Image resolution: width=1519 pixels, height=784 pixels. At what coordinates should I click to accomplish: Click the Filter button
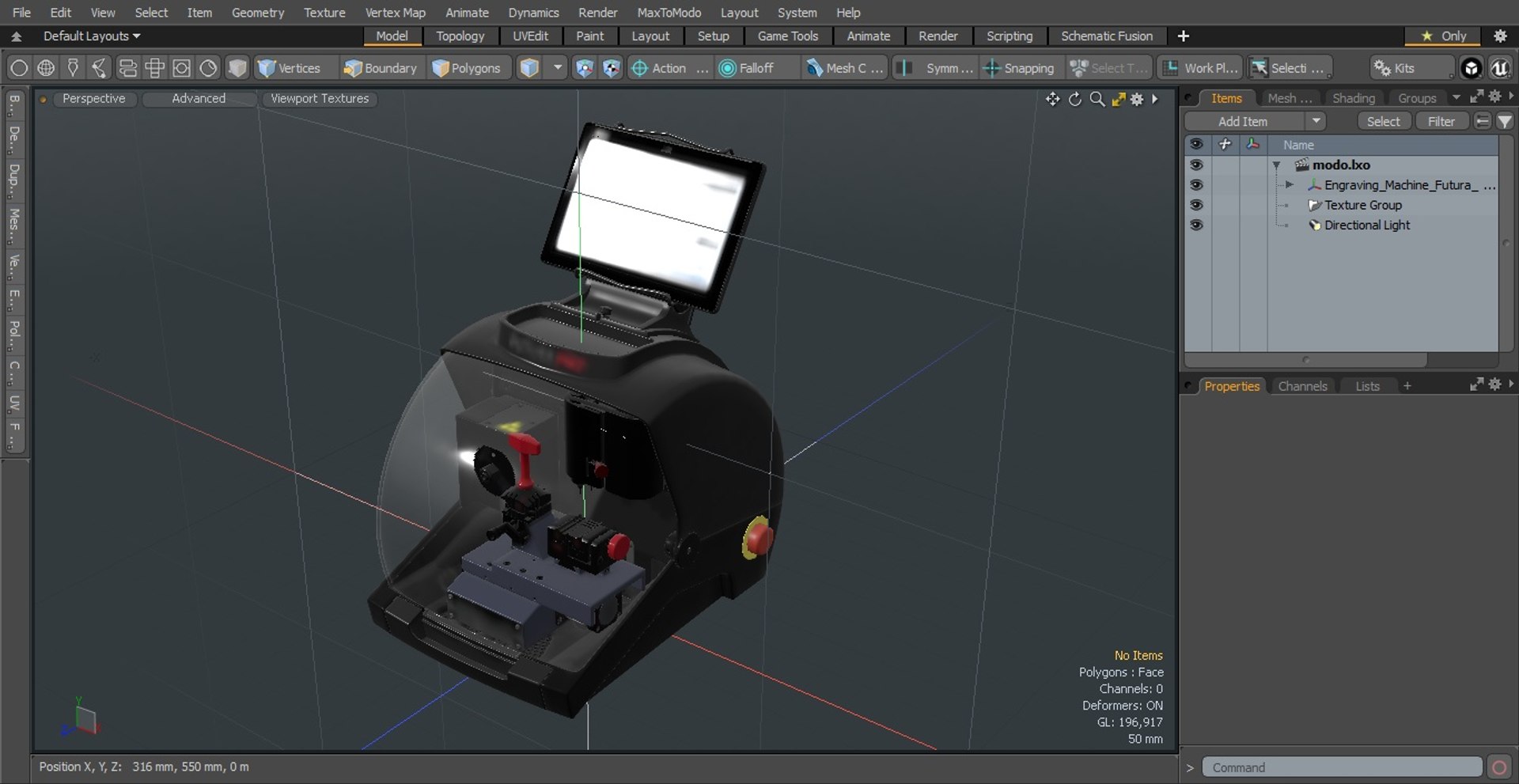[1441, 121]
